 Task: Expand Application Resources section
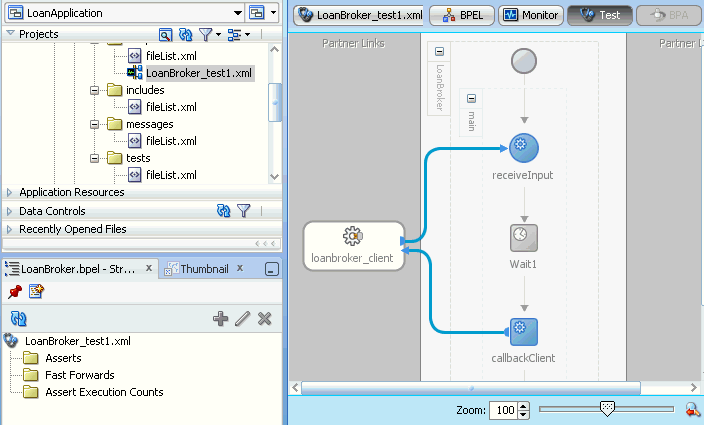pos(9,193)
